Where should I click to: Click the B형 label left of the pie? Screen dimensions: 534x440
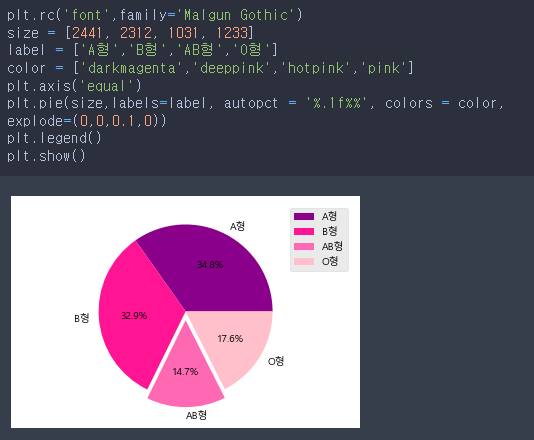tap(82, 318)
